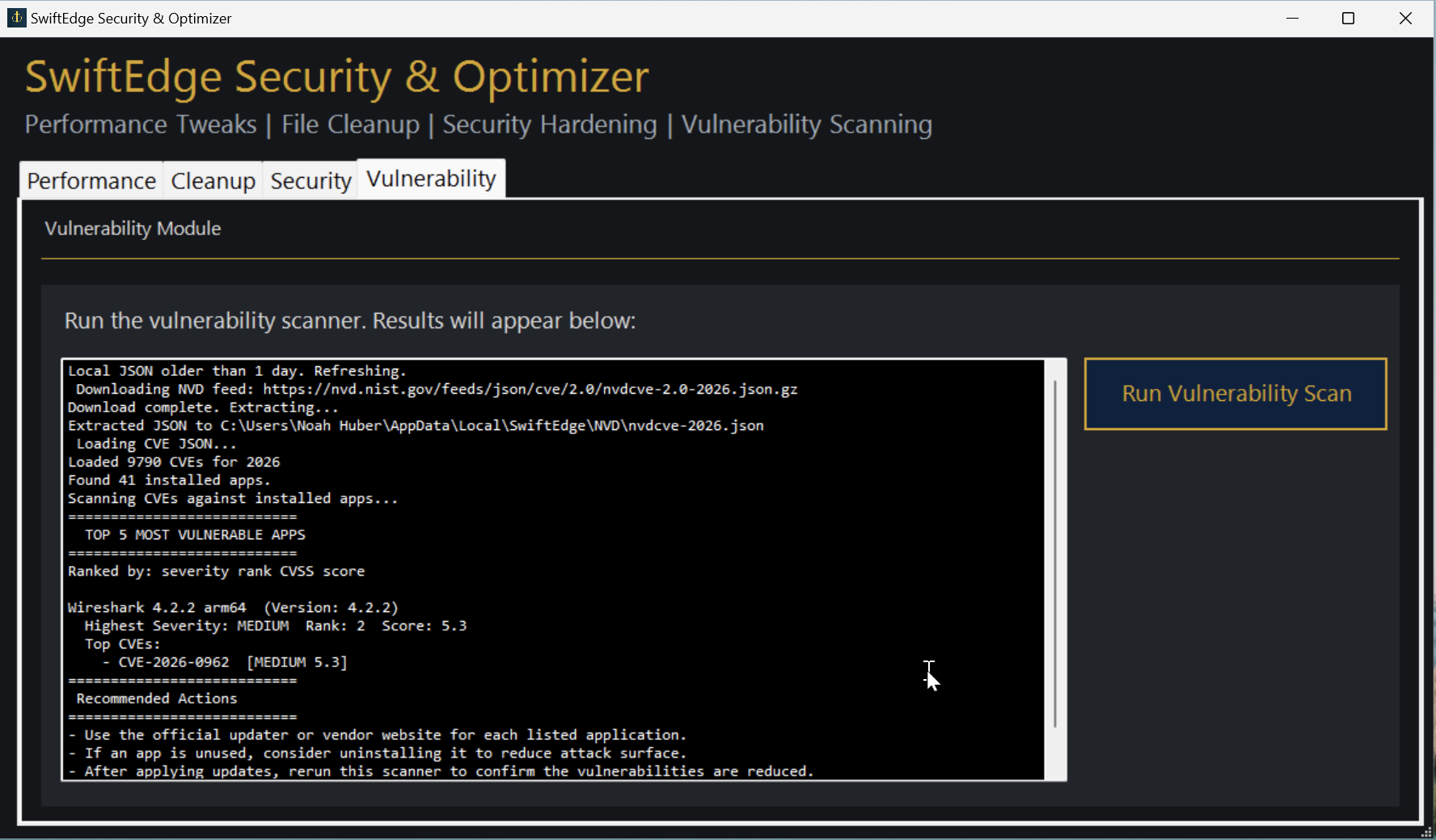Click the SwiftEdge app icon in title bar
The height and width of the screenshot is (840, 1436).
[16, 18]
